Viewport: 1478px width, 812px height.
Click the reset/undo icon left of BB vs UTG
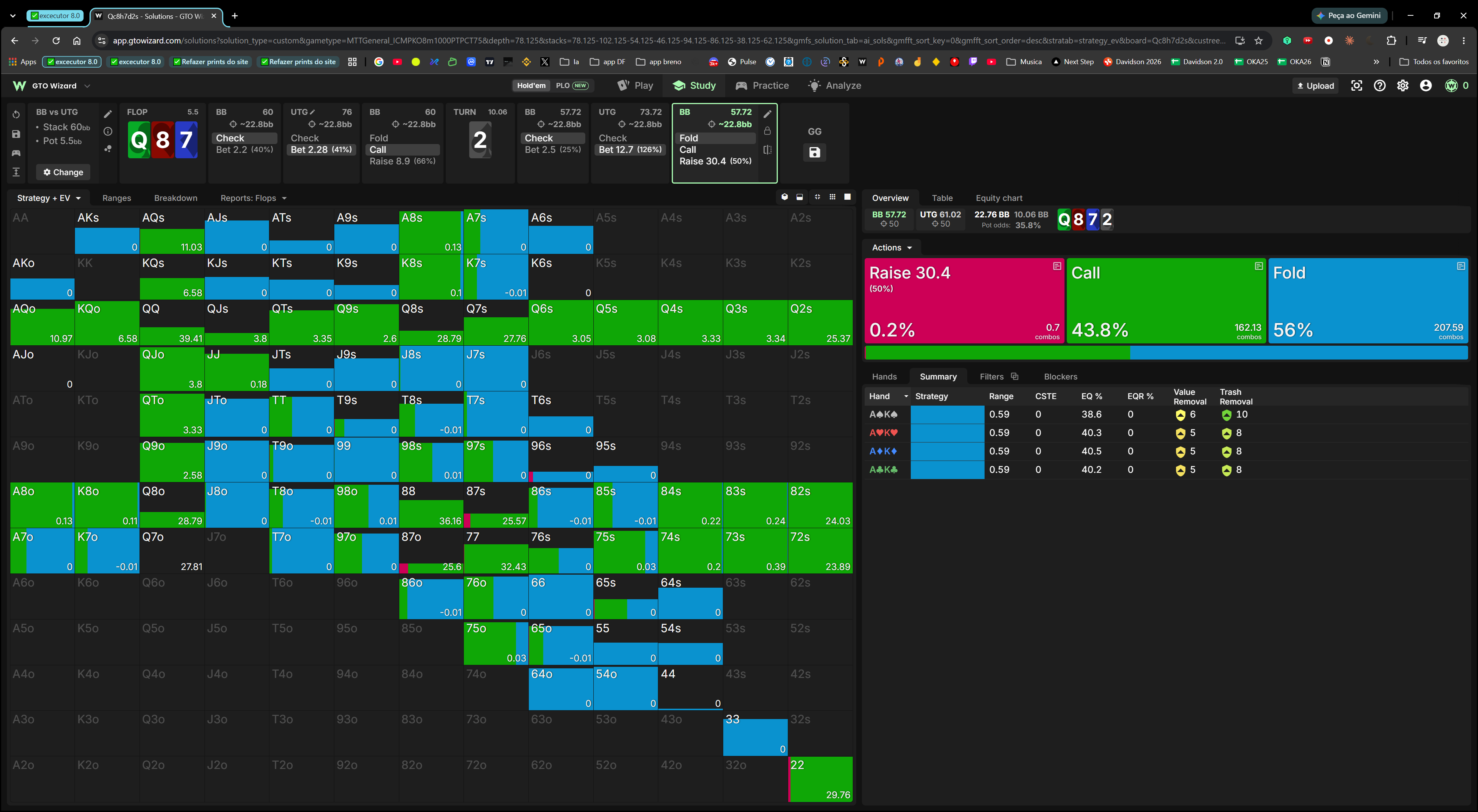click(16, 115)
